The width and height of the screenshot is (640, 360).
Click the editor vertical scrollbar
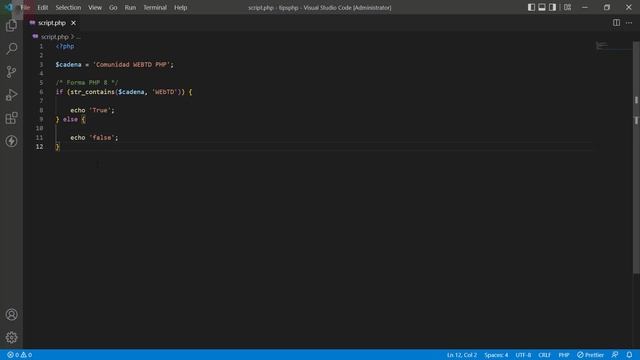(x=636, y=157)
